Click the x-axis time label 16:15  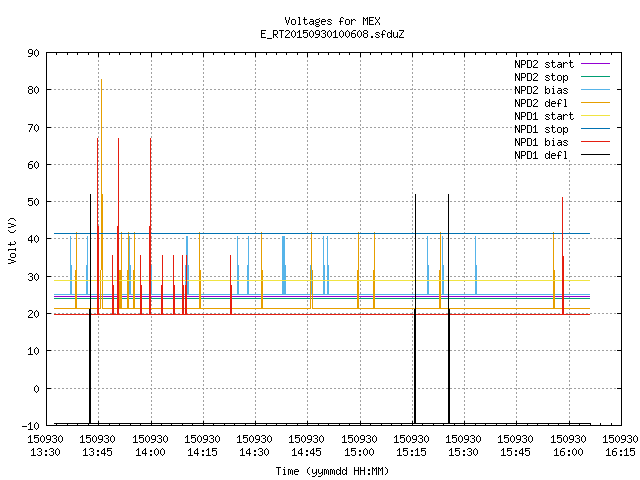pyautogui.click(x=620, y=453)
